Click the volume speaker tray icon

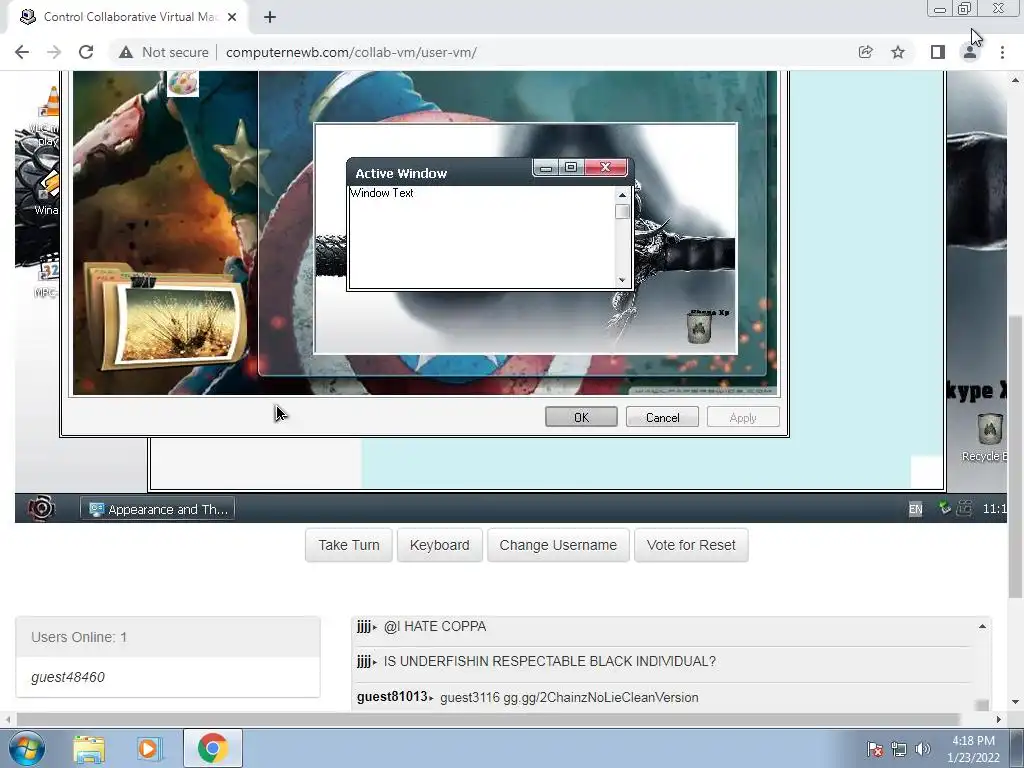(922, 749)
